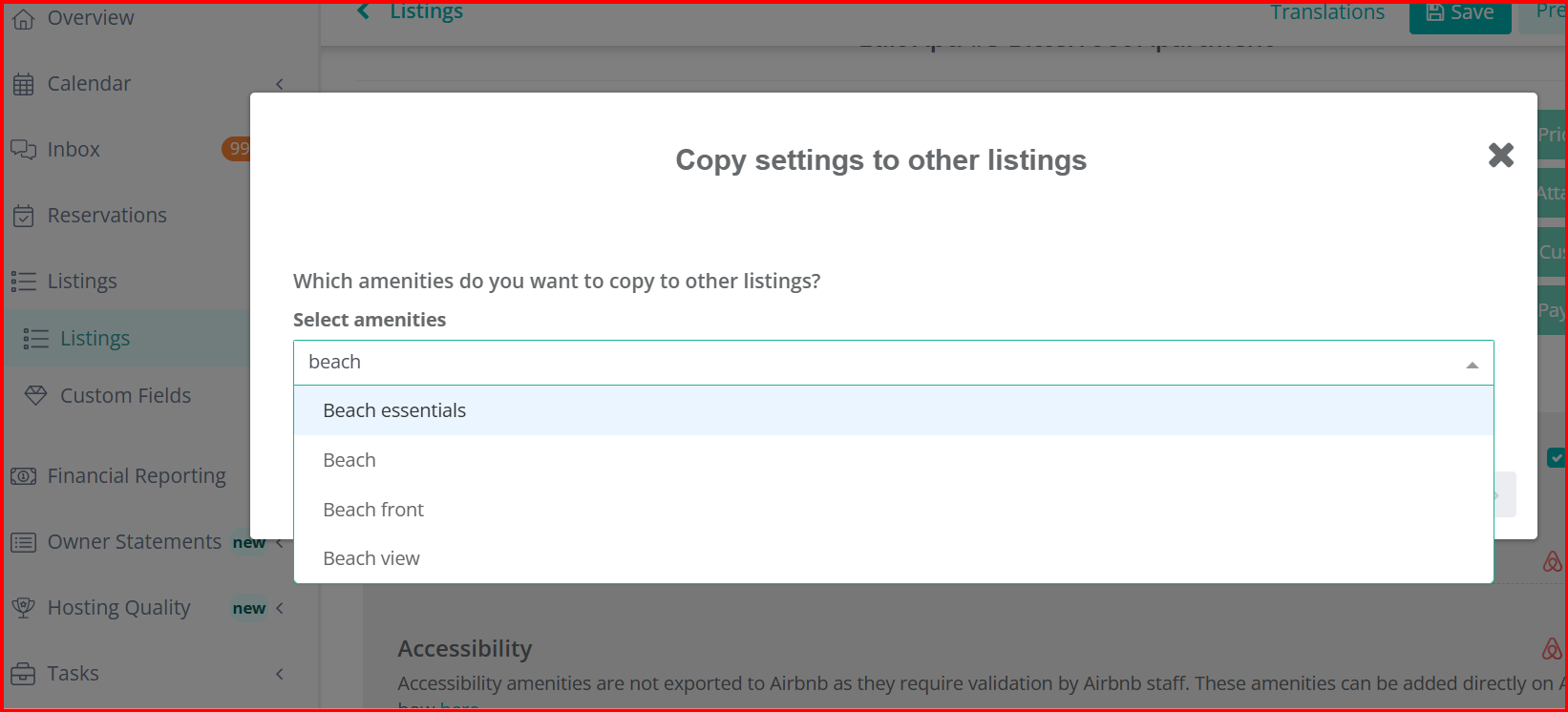The image size is (1568, 712).
Task: Click the Tasks briefcase icon
Action: click(x=24, y=674)
